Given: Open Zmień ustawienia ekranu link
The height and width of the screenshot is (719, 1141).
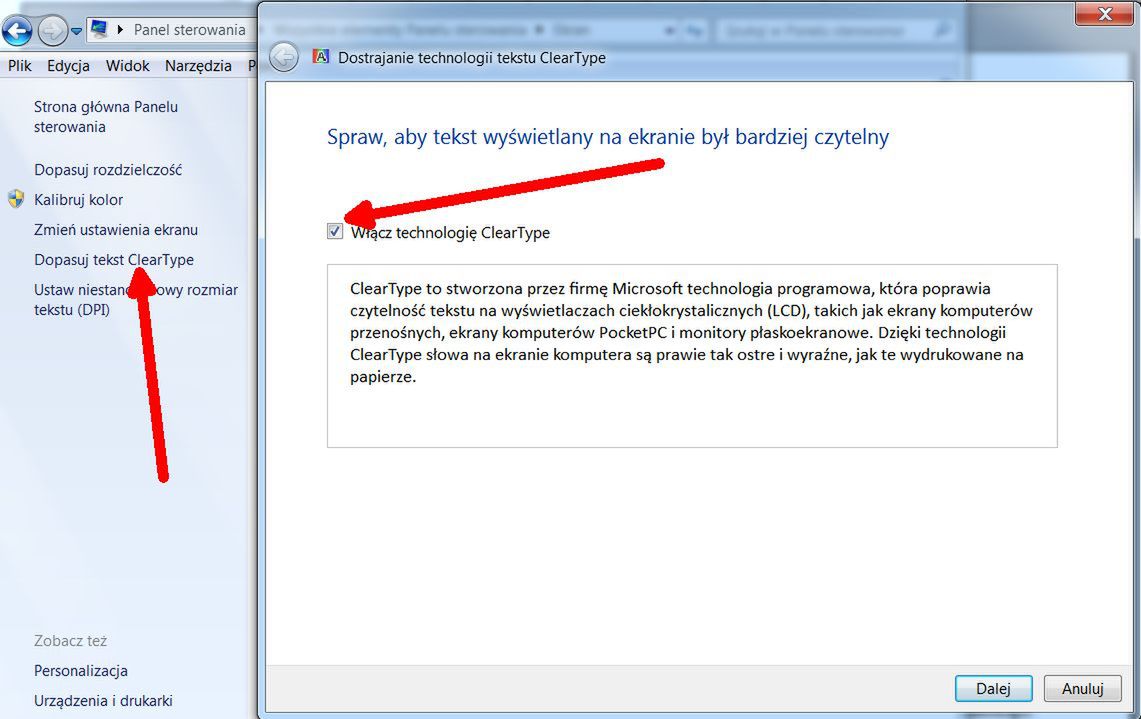Looking at the screenshot, I should tap(116, 229).
